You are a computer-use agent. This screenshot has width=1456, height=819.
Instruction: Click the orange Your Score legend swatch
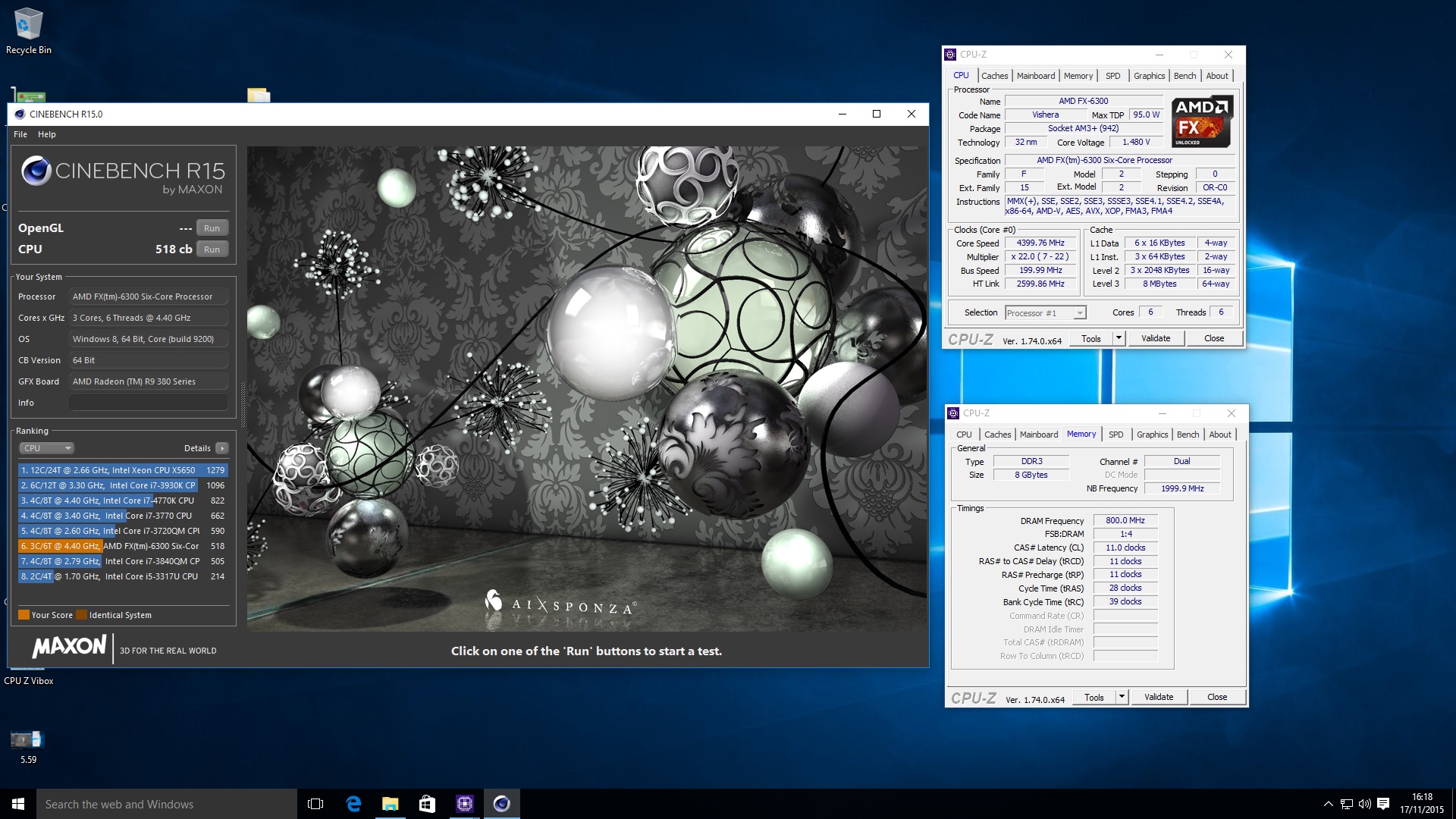(x=24, y=615)
